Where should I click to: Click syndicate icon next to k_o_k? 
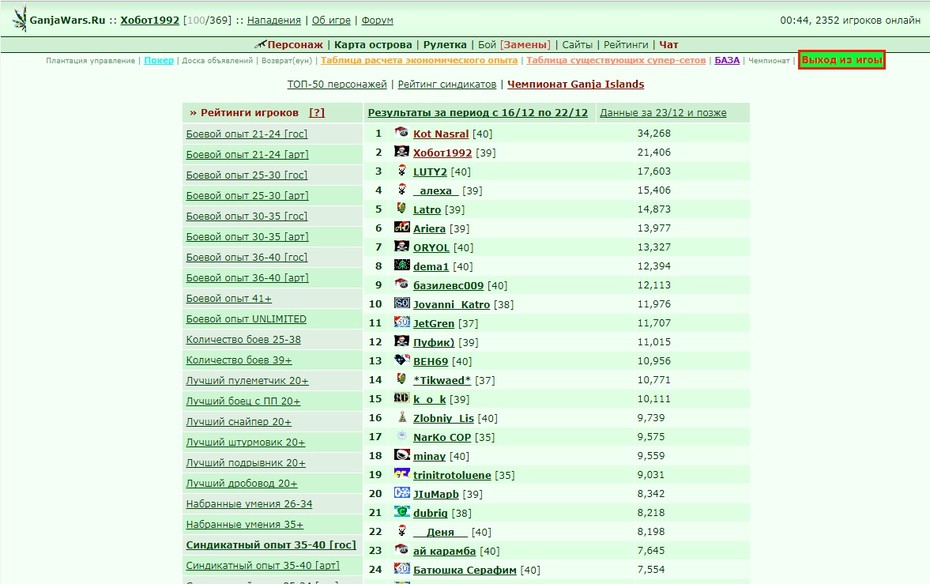402,398
